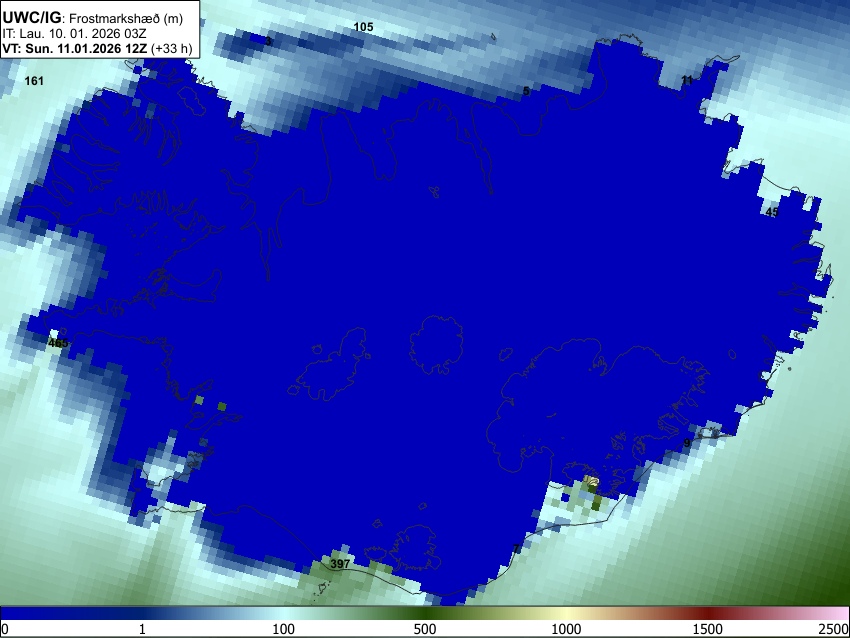Click the map value label 7 on south coast
Screen dimensions: 850x638
pos(516,549)
